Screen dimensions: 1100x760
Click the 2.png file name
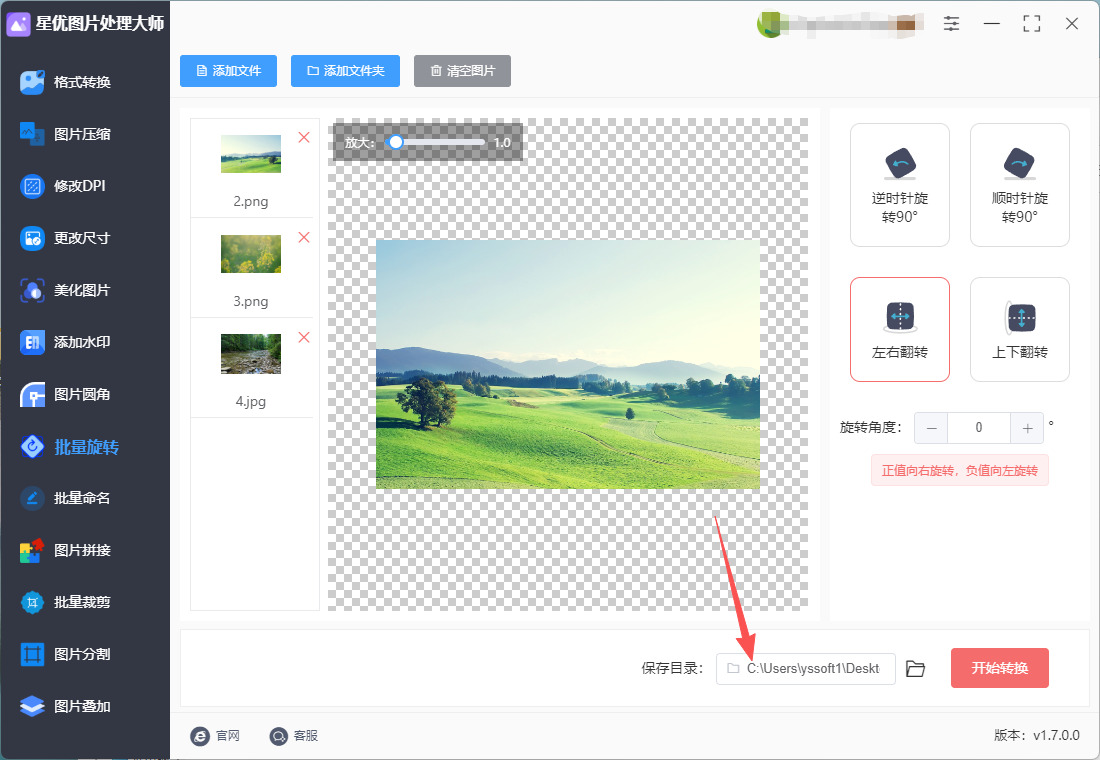click(250, 201)
